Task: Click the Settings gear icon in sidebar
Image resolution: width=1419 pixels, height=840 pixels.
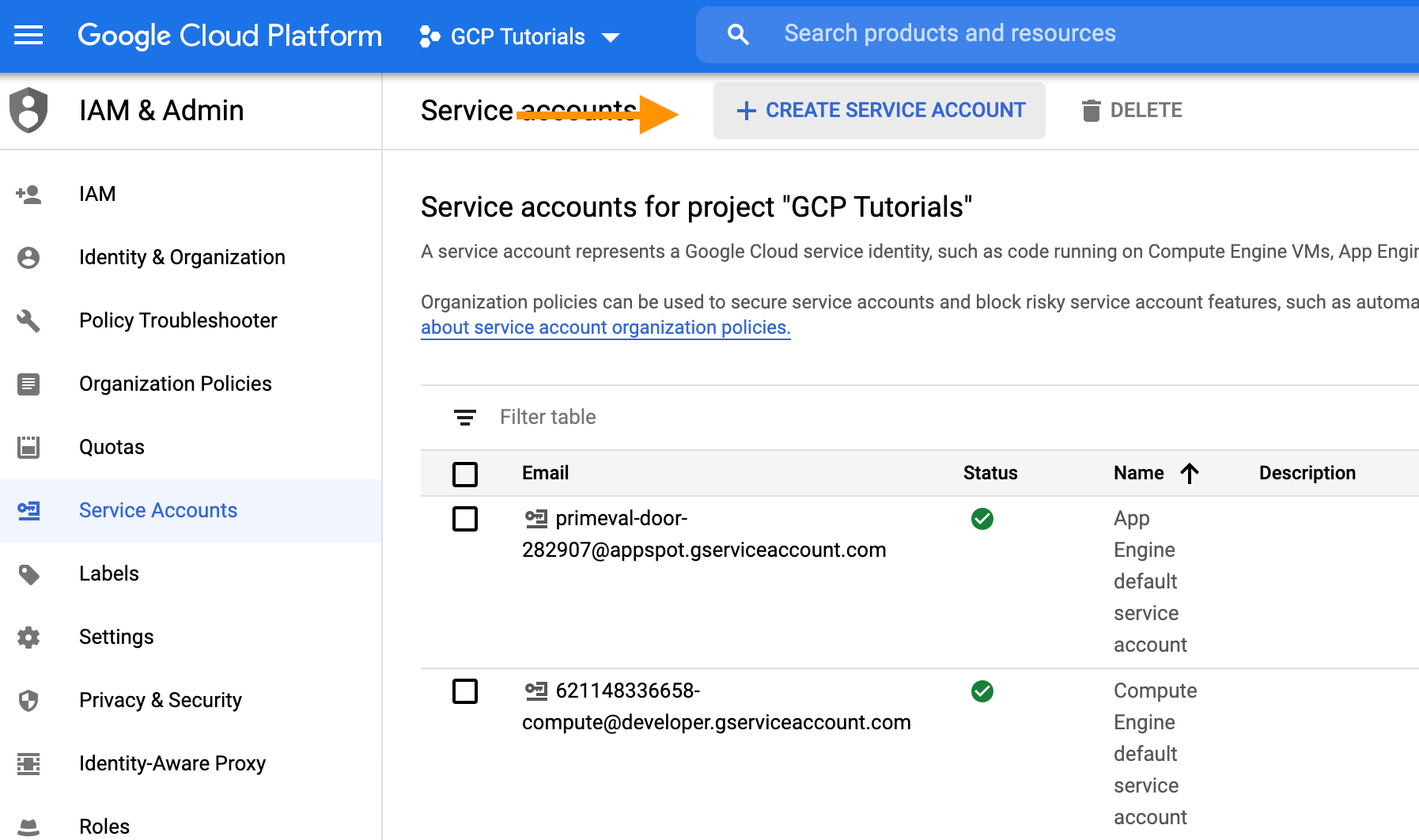Action: coord(28,637)
